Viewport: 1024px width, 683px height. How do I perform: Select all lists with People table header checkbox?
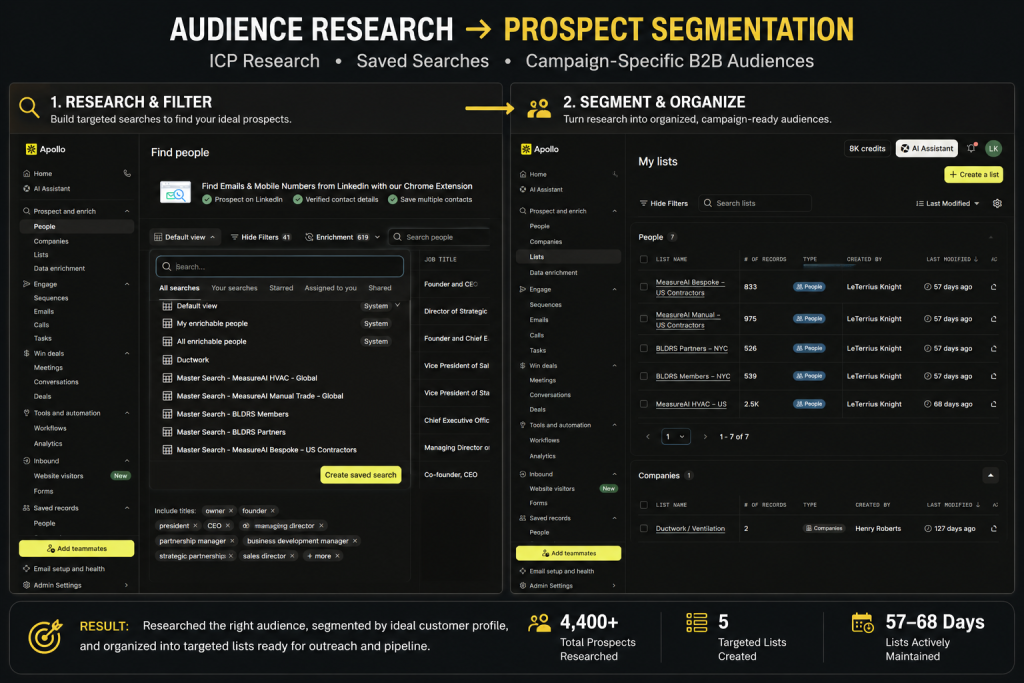tap(644, 259)
